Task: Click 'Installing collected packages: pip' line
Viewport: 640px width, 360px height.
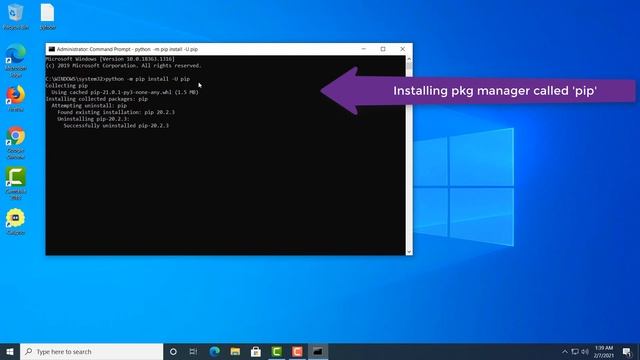Action: 97,99
